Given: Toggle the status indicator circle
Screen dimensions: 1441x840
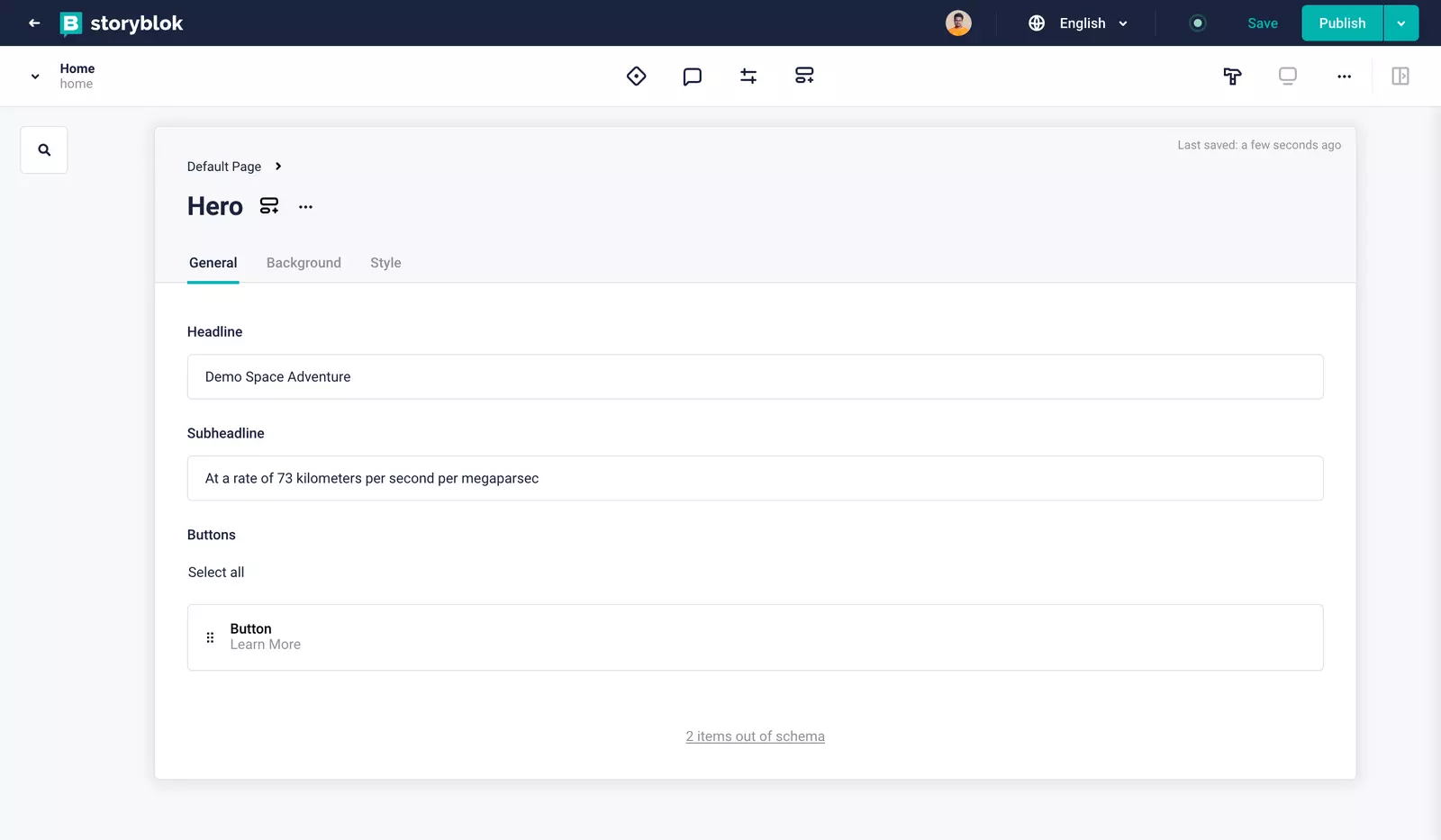Looking at the screenshot, I should [1197, 23].
